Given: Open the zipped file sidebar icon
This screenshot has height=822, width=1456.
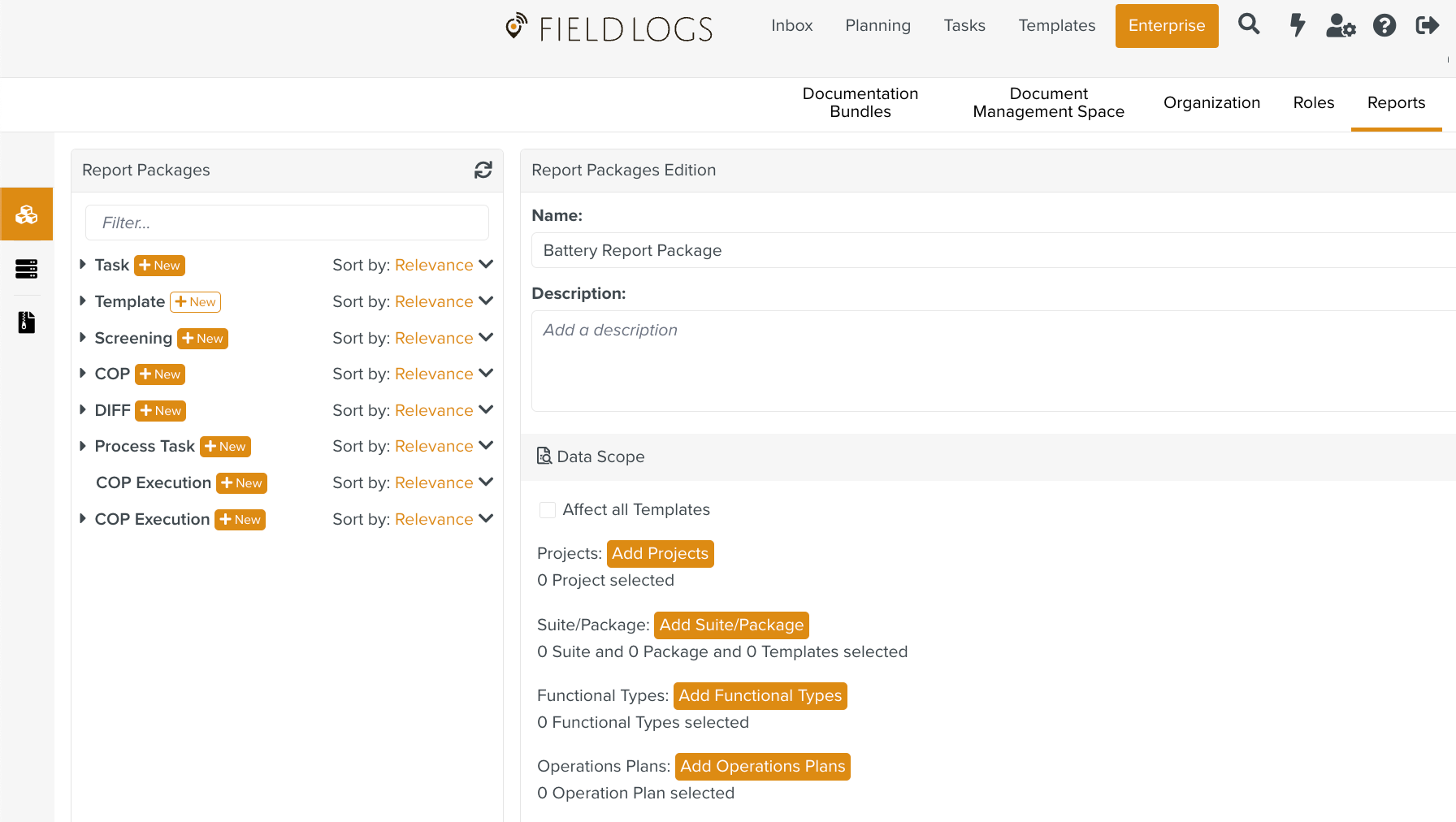Looking at the screenshot, I should pos(27,322).
